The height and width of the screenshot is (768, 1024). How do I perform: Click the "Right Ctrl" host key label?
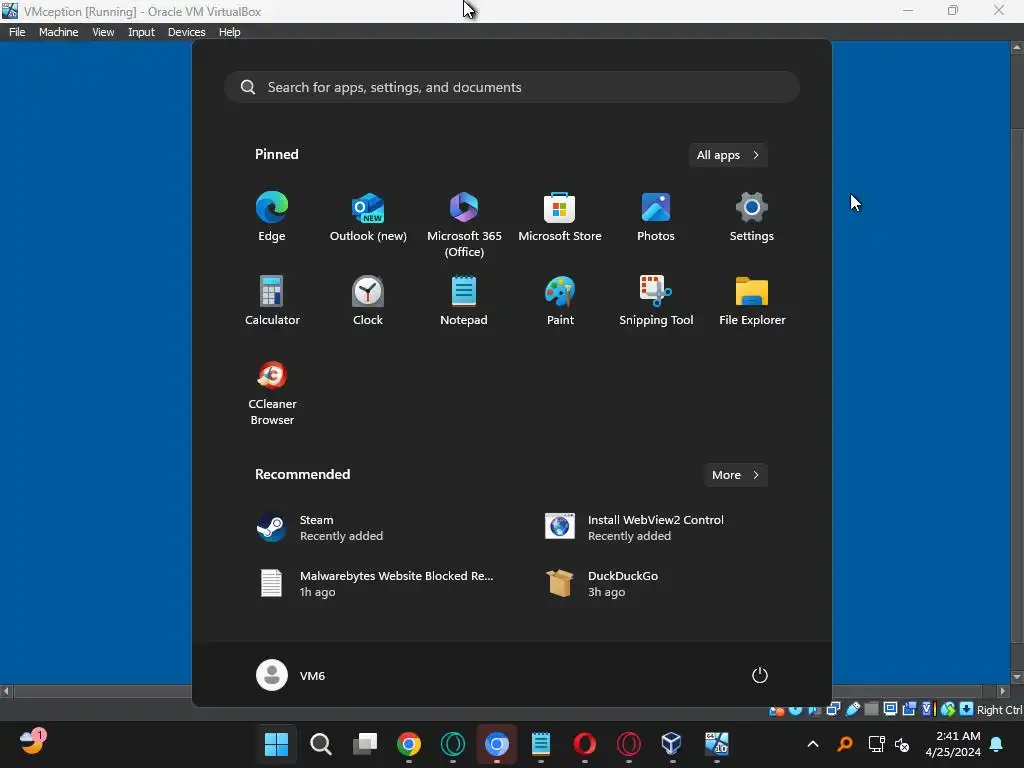point(1000,710)
